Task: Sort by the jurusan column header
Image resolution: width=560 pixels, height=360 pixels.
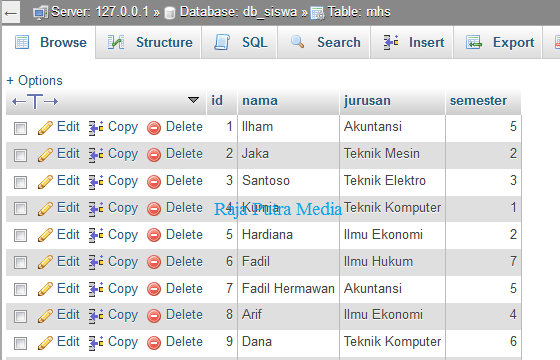Action: (x=367, y=101)
